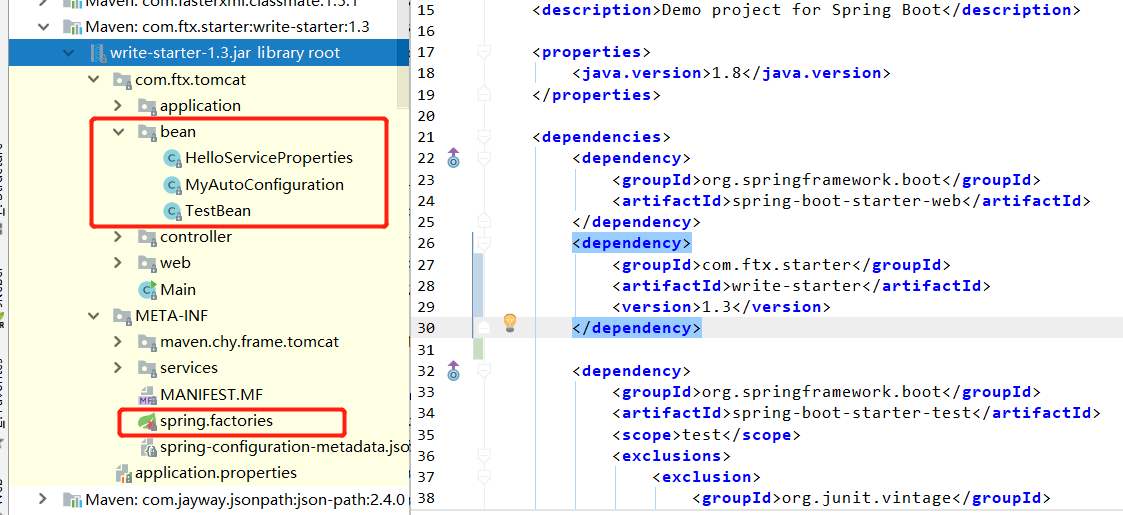Fold the properties block at line 17
This screenshot has width=1123, height=515.
485,52
